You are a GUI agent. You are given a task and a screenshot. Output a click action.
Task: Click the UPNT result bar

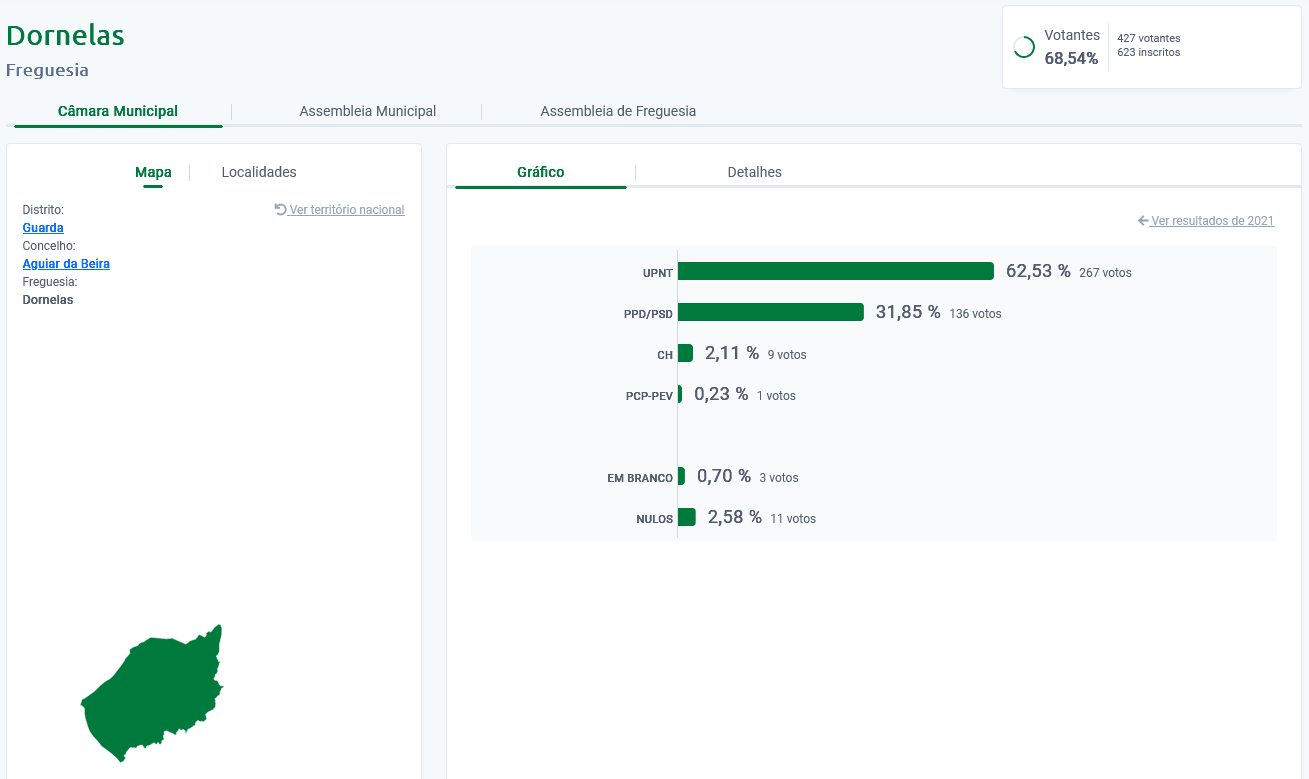(835, 271)
